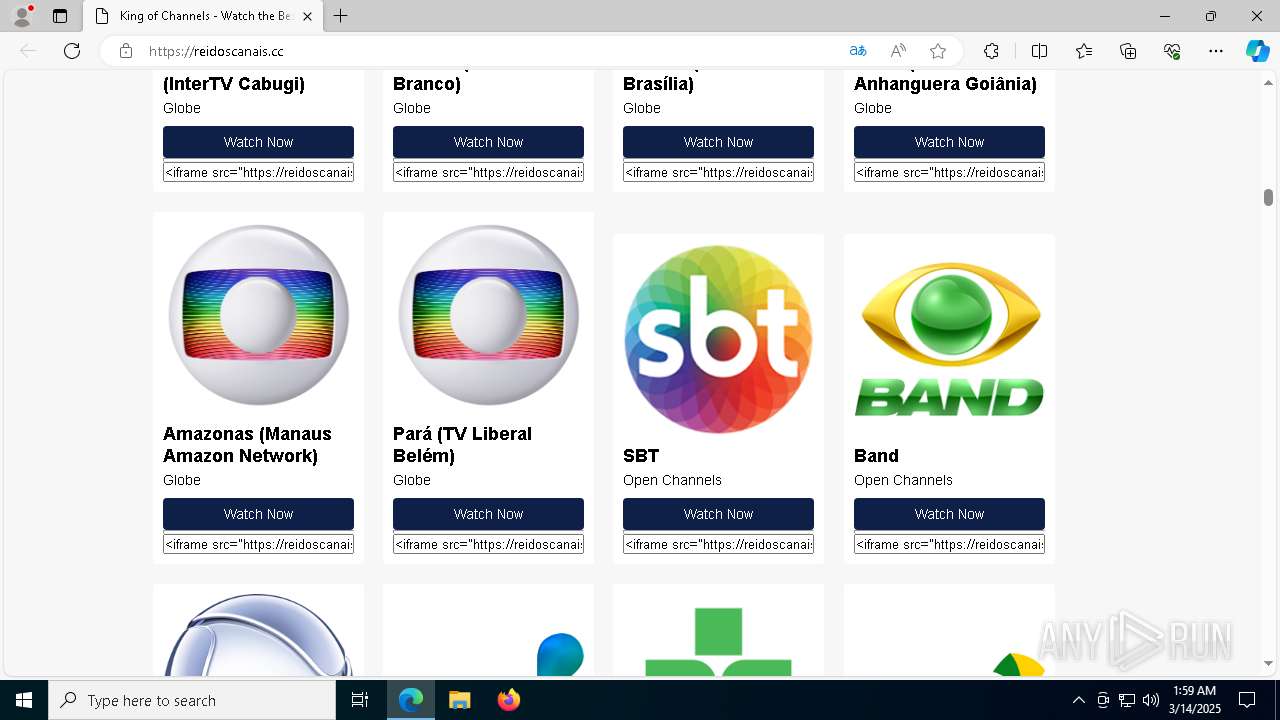
Task: Open the Pará Globo logo thumbnail
Action: point(488,315)
